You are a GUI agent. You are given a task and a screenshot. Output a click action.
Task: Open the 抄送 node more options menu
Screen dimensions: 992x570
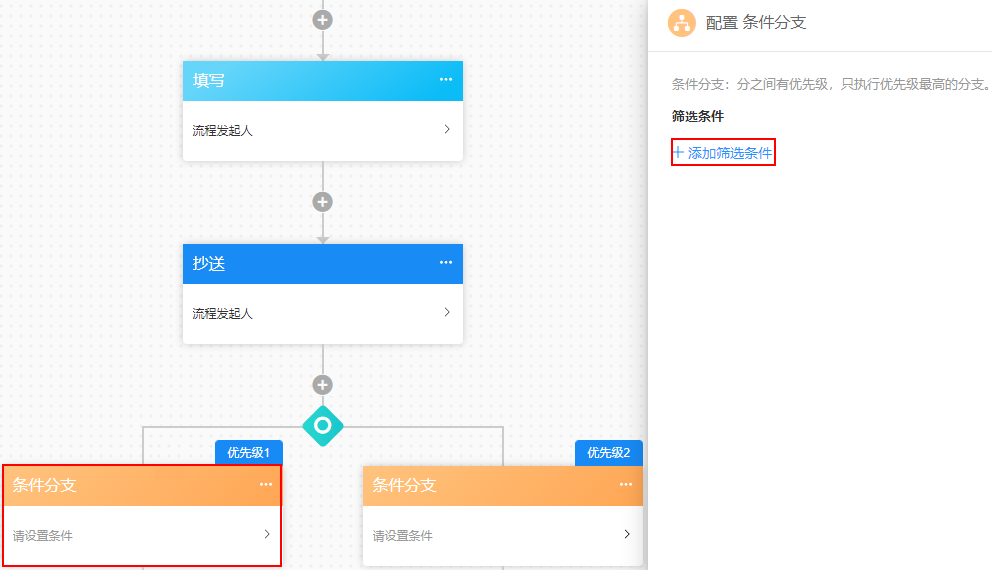pos(446,263)
